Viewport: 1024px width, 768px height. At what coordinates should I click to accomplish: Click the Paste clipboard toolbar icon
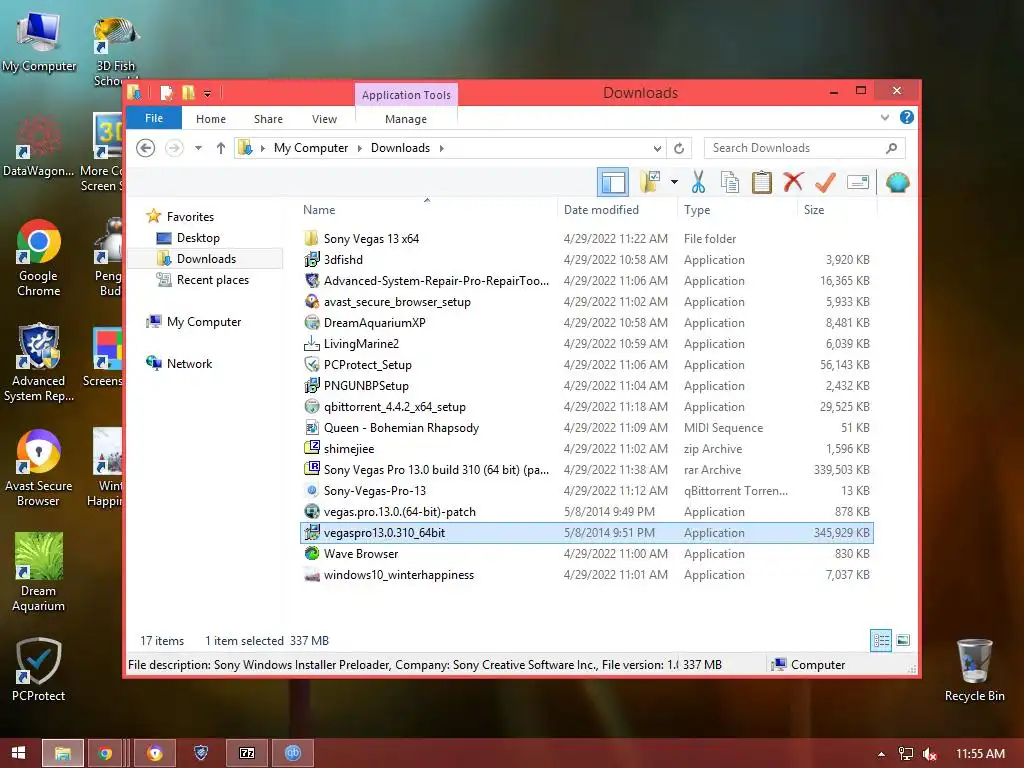point(761,182)
